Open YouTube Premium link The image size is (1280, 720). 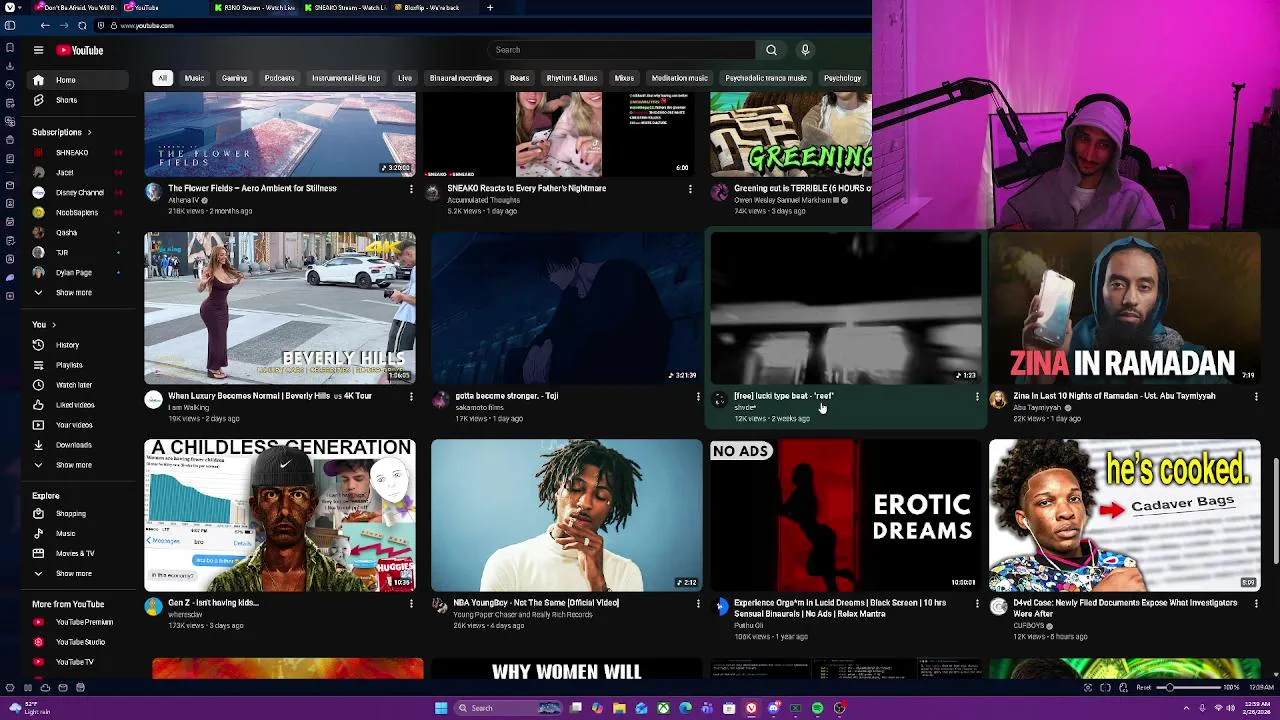point(78,622)
